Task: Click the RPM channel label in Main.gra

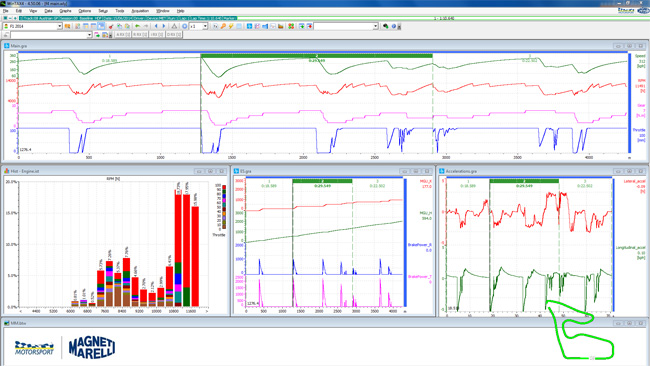Action: click(x=641, y=81)
